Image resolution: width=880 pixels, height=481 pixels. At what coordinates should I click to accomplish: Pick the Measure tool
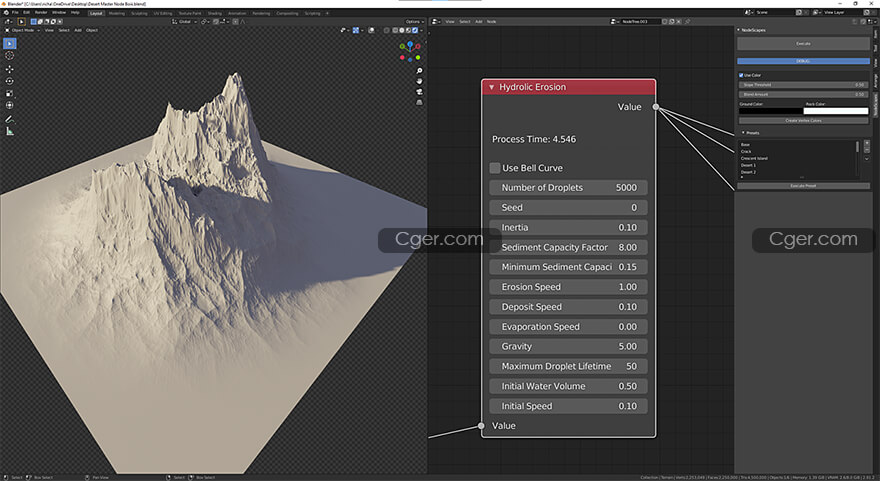tap(10, 131)
